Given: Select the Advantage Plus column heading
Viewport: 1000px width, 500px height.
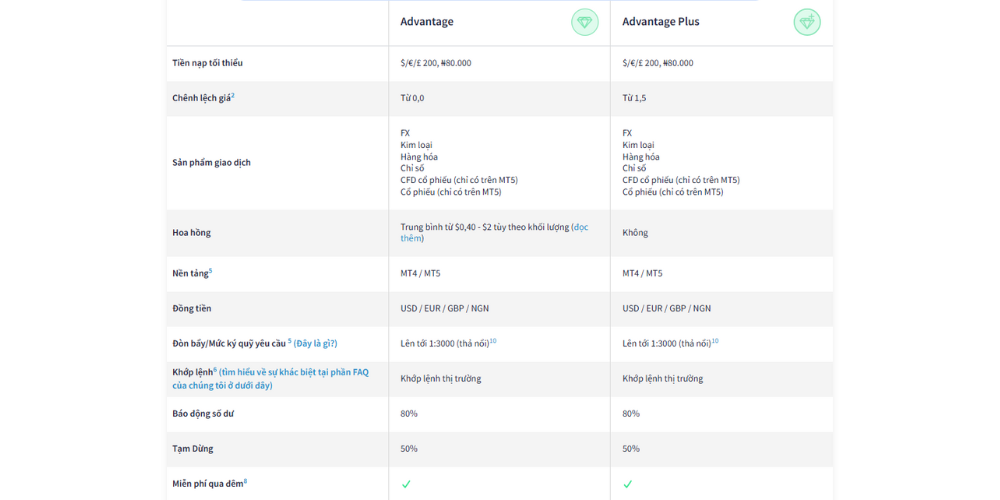Looking at the screenshot, I should tap(661, 22).
